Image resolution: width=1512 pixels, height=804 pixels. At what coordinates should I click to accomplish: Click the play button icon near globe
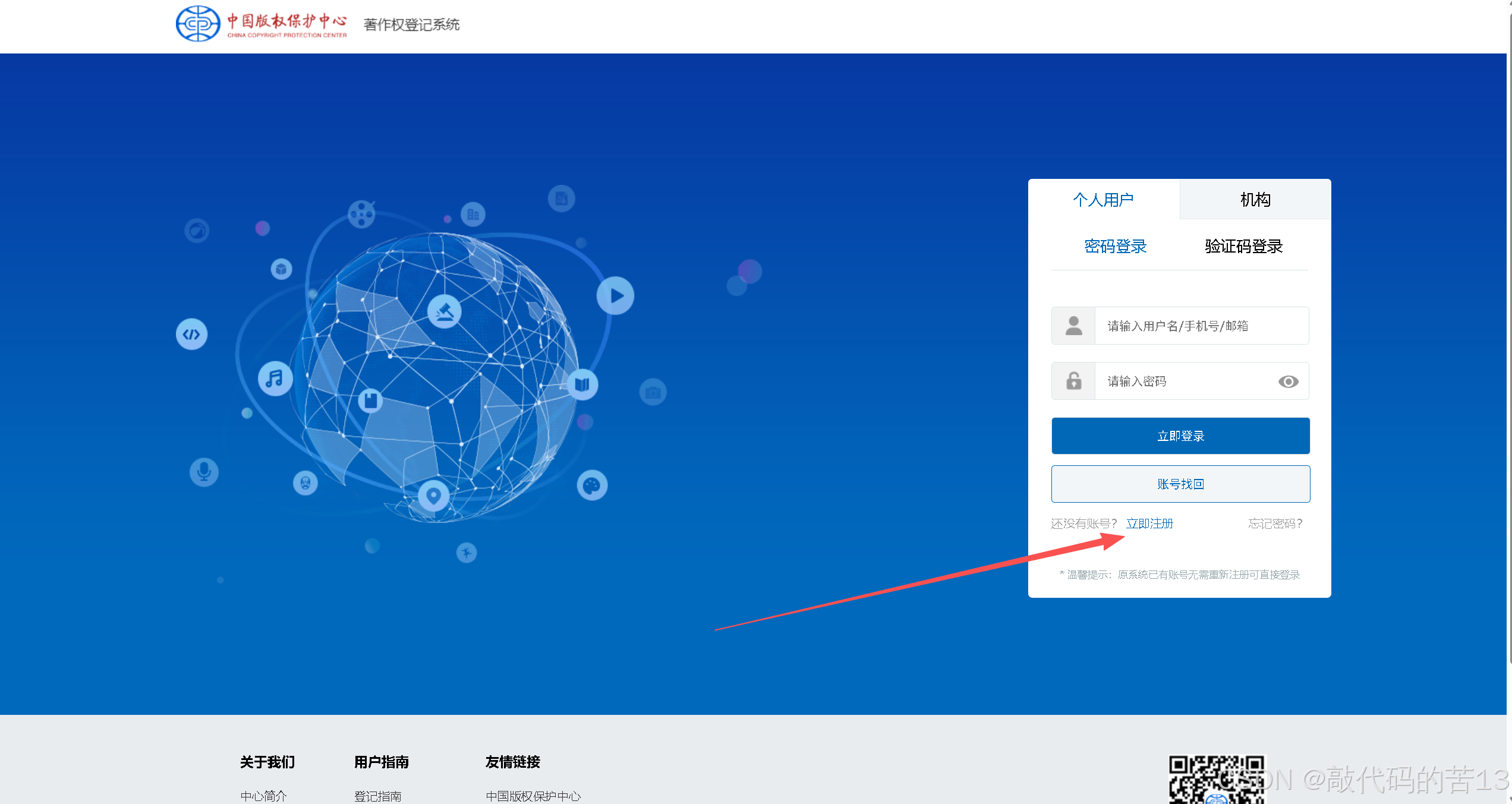click(615, 296)
